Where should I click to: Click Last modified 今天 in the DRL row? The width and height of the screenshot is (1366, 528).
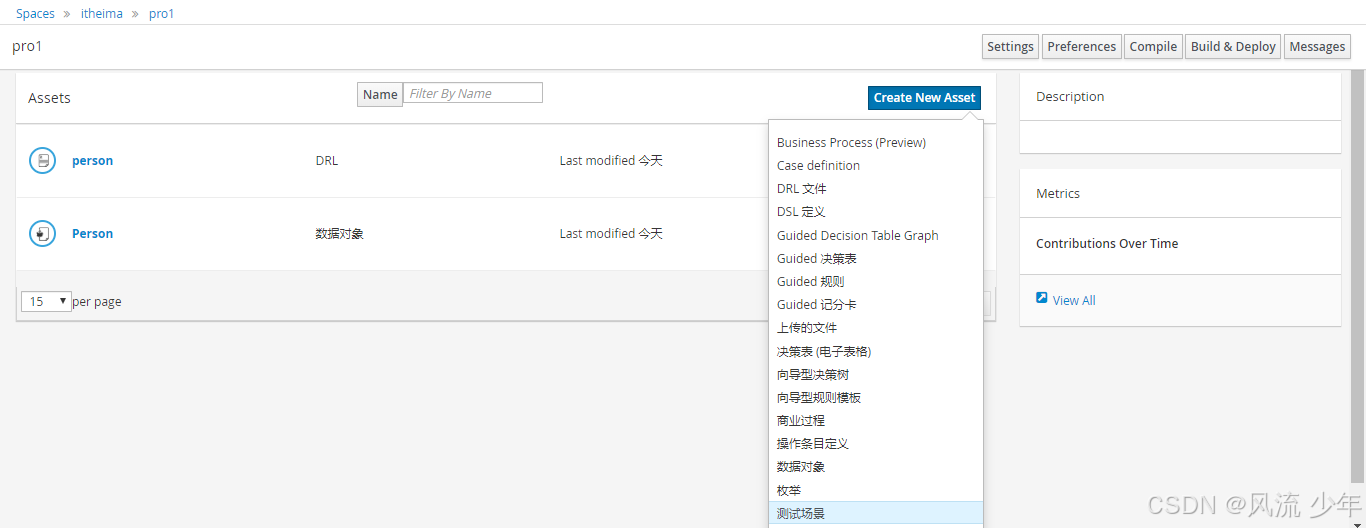point(611,160)
